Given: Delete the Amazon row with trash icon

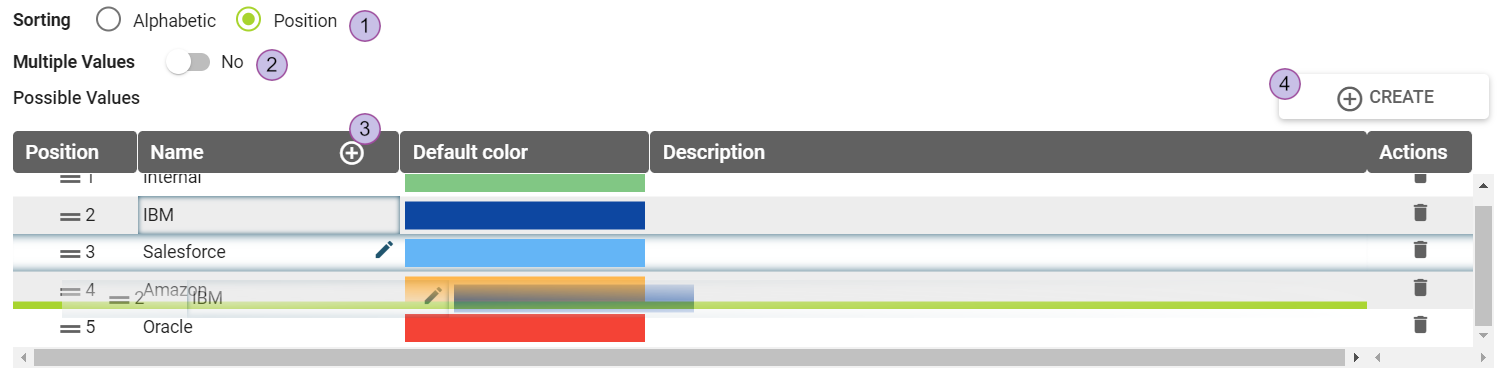Looking at the screenshot, I should click(1419, 287).
